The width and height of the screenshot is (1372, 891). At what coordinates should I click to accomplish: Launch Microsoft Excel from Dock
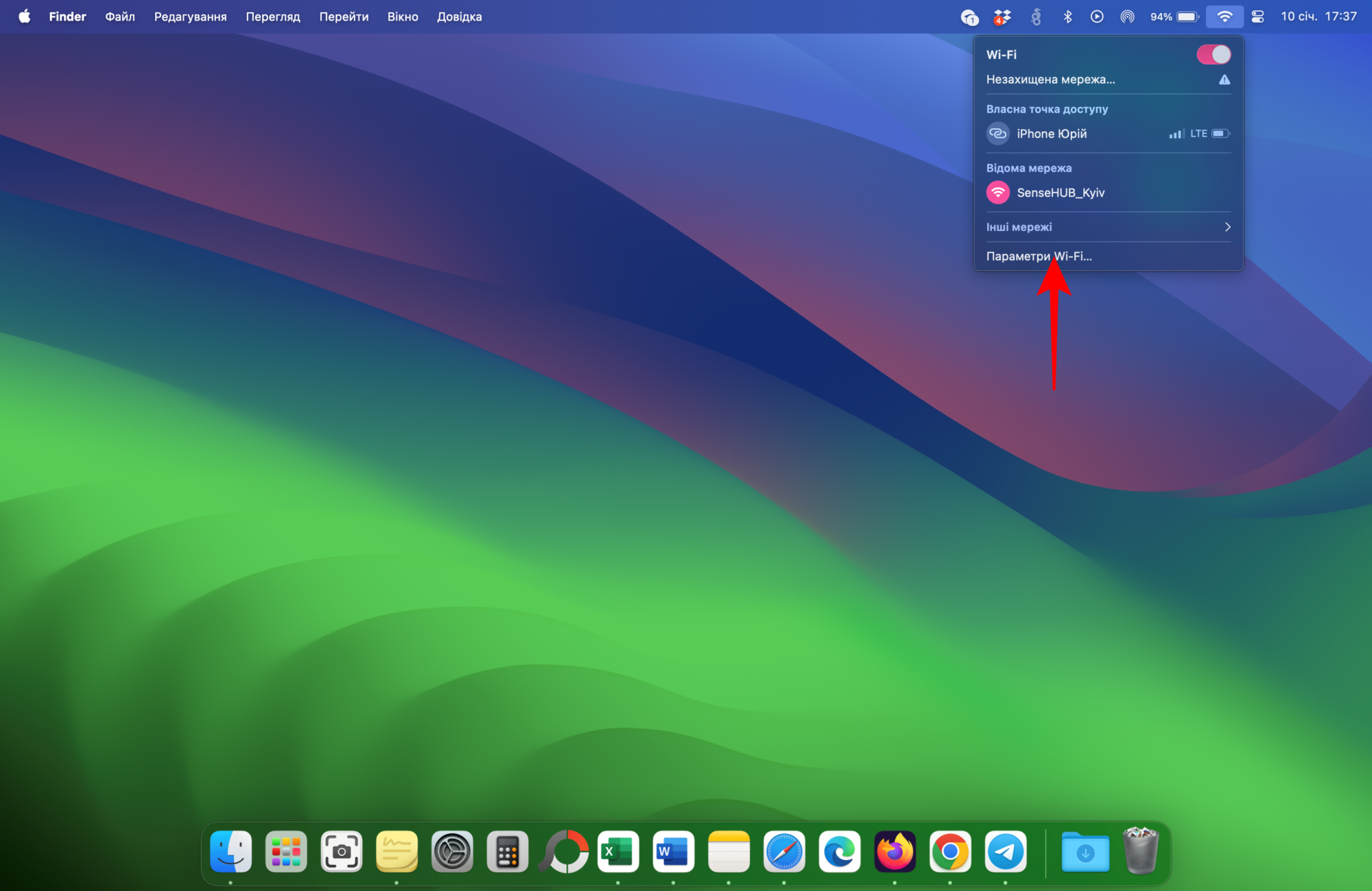click(x=618, y=852)
